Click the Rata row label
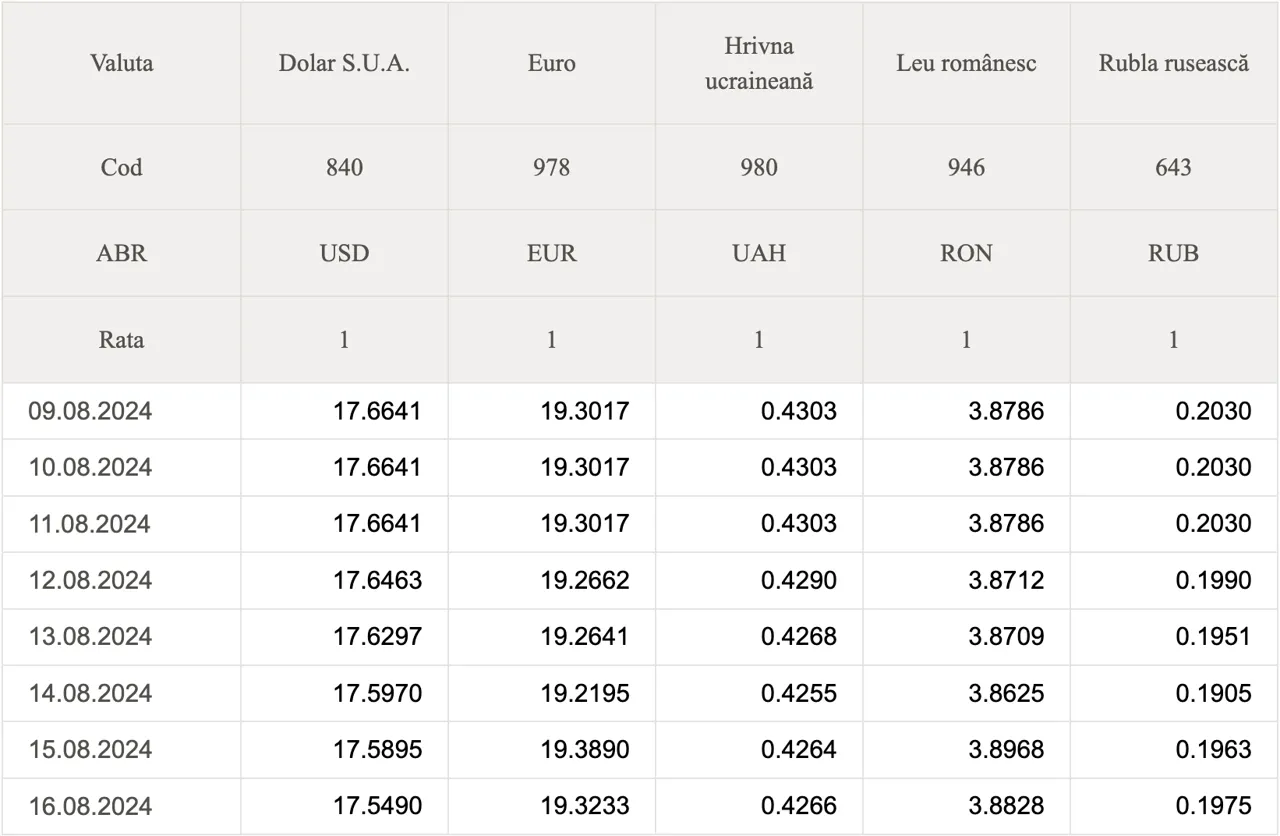The width and height of the screenshot is (1280, 836). [121, 339]
